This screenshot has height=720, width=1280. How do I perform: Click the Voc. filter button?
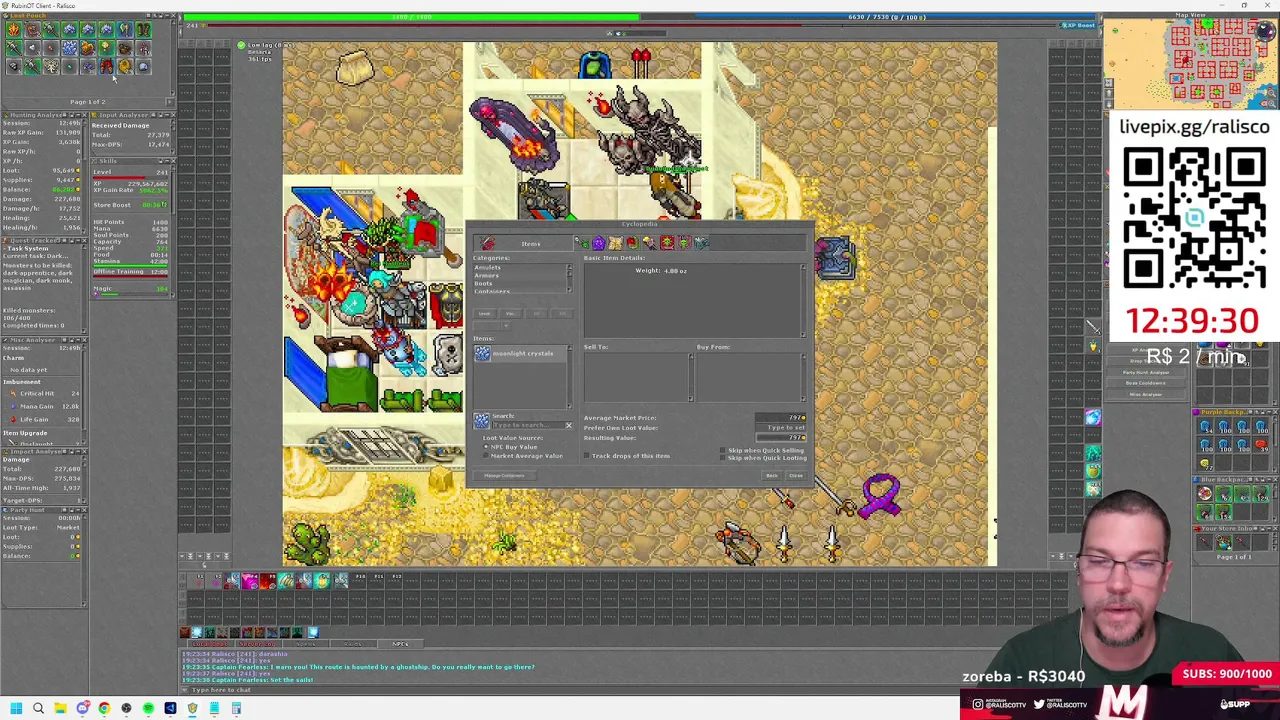[x=511, y=314]
